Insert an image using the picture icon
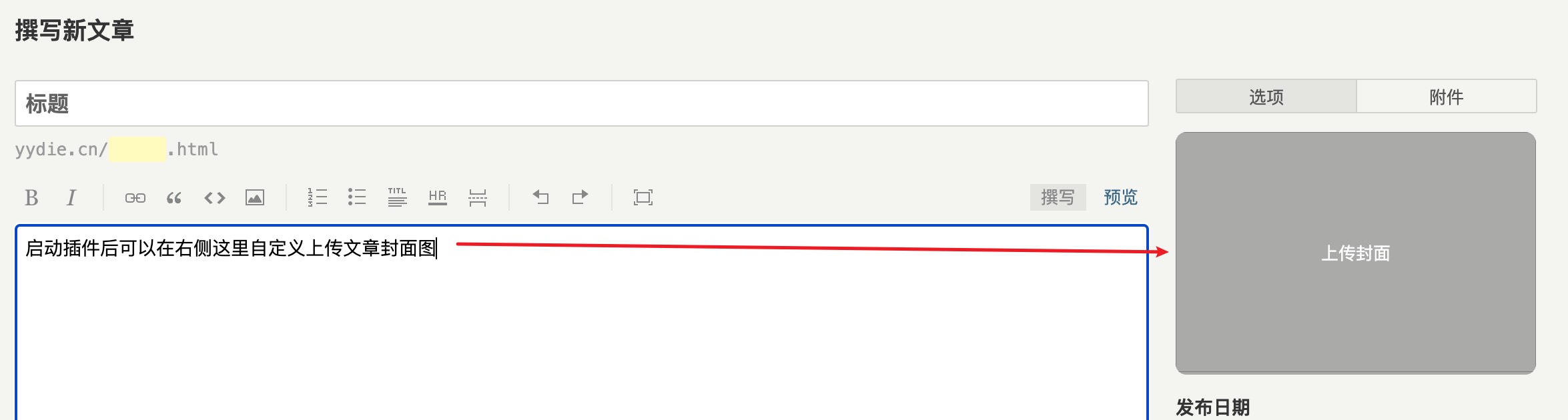Image resolution: width=1568 pixels, height=420 pixels. click(x=255, y=197)
